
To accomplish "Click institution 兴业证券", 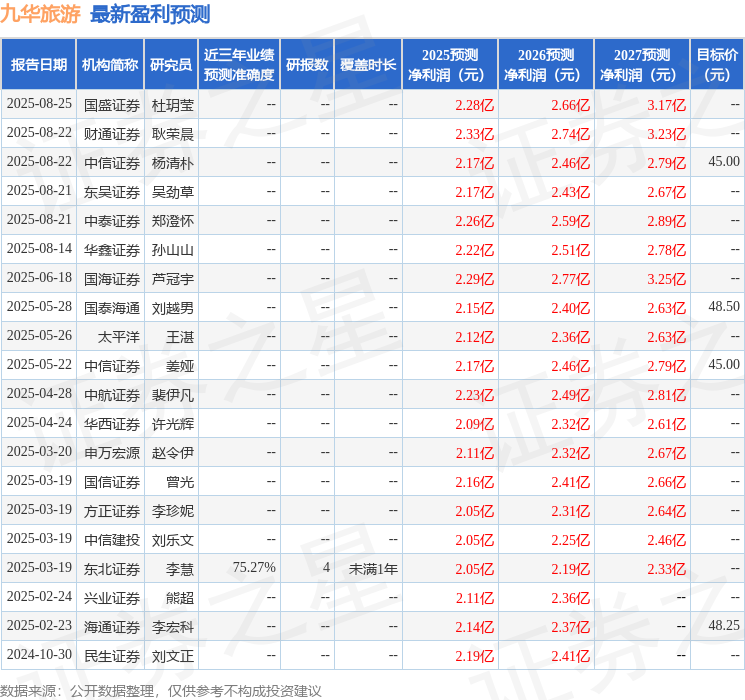I will tap(112, 598).
